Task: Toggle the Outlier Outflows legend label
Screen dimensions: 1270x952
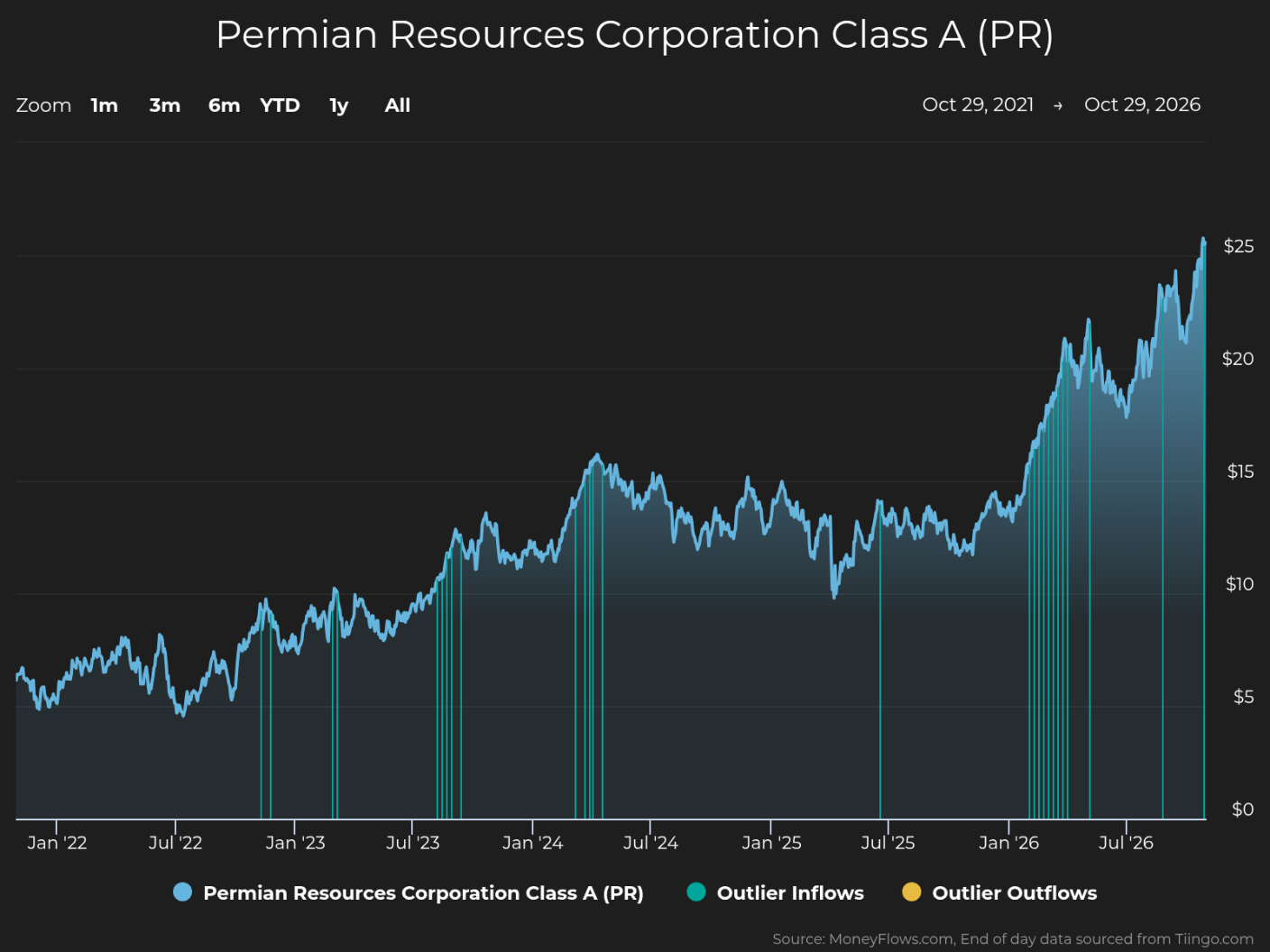Action: click(x=1015, y=893)
